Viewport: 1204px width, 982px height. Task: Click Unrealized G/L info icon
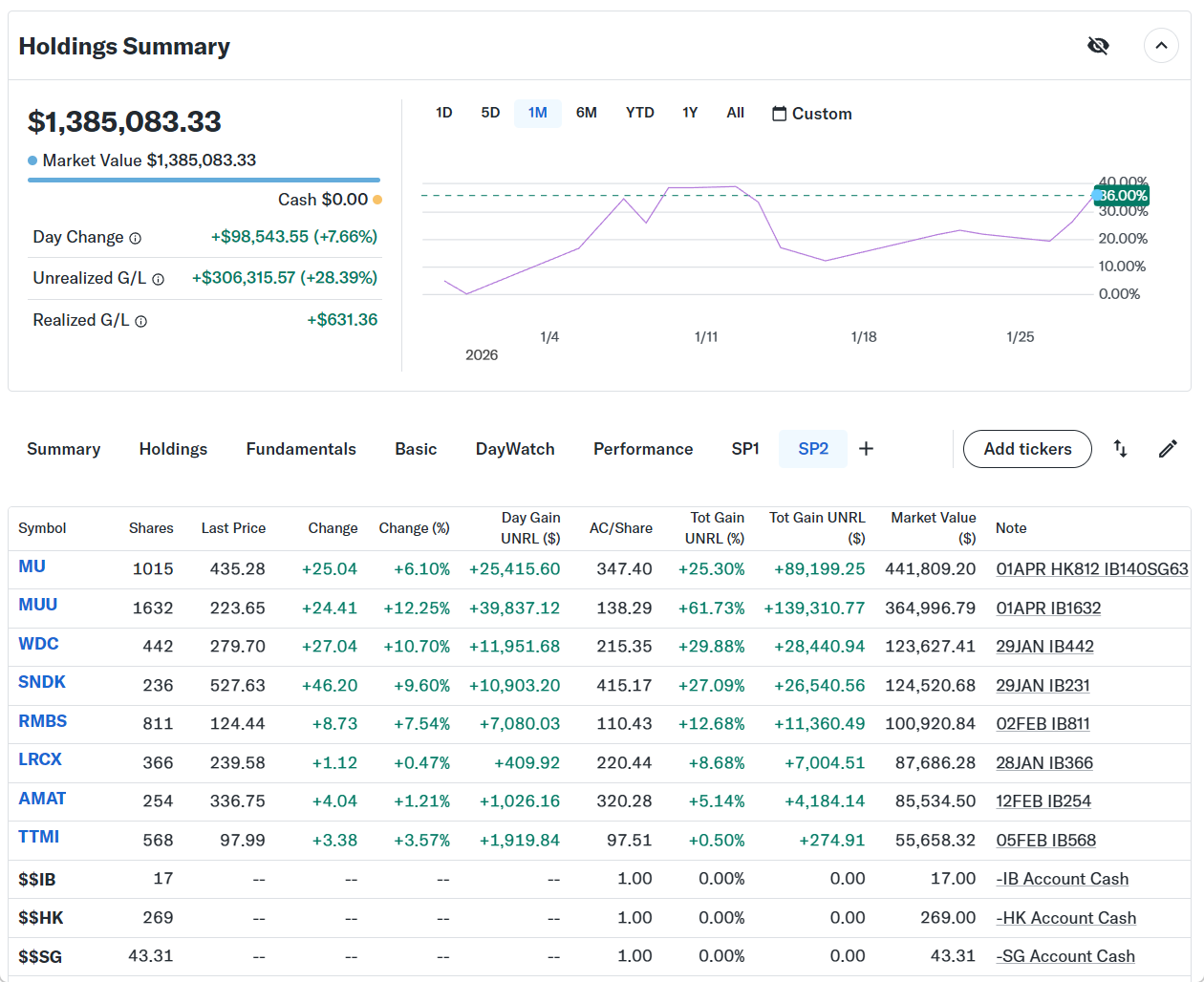point(159,279)
